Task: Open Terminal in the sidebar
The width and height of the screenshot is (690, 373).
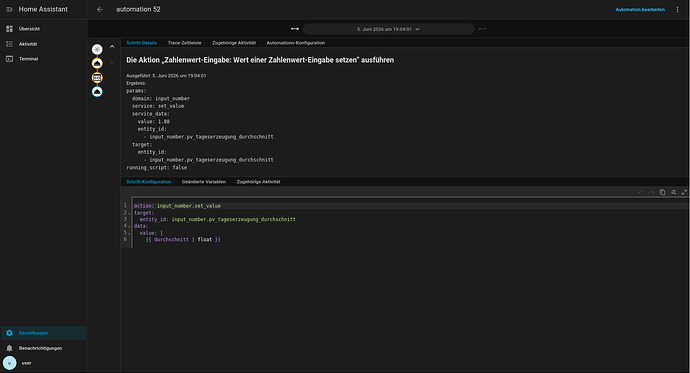Action: 28,59
